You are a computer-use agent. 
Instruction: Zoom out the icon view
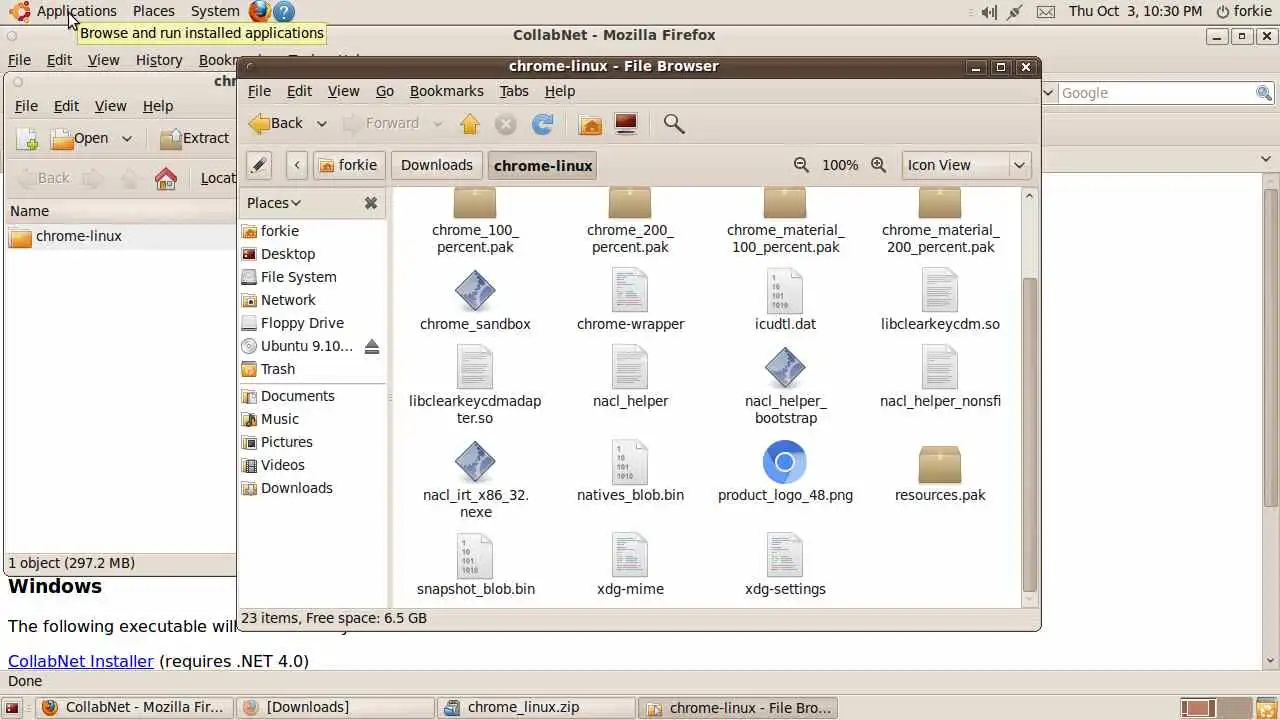click(801, 165)
